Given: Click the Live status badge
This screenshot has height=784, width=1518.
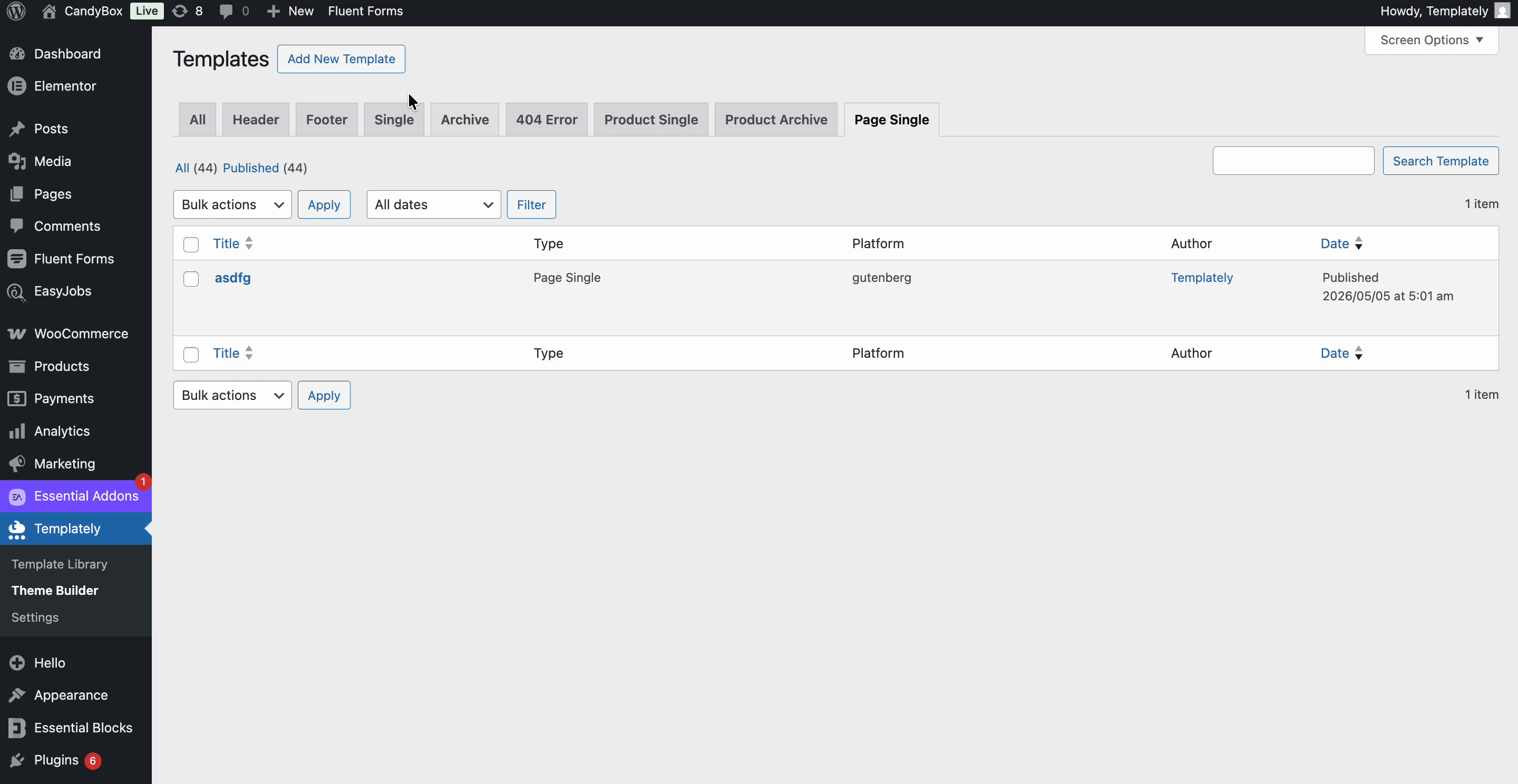Looking at the screenshot, I should pyautogui.click(x=146, y=11).
